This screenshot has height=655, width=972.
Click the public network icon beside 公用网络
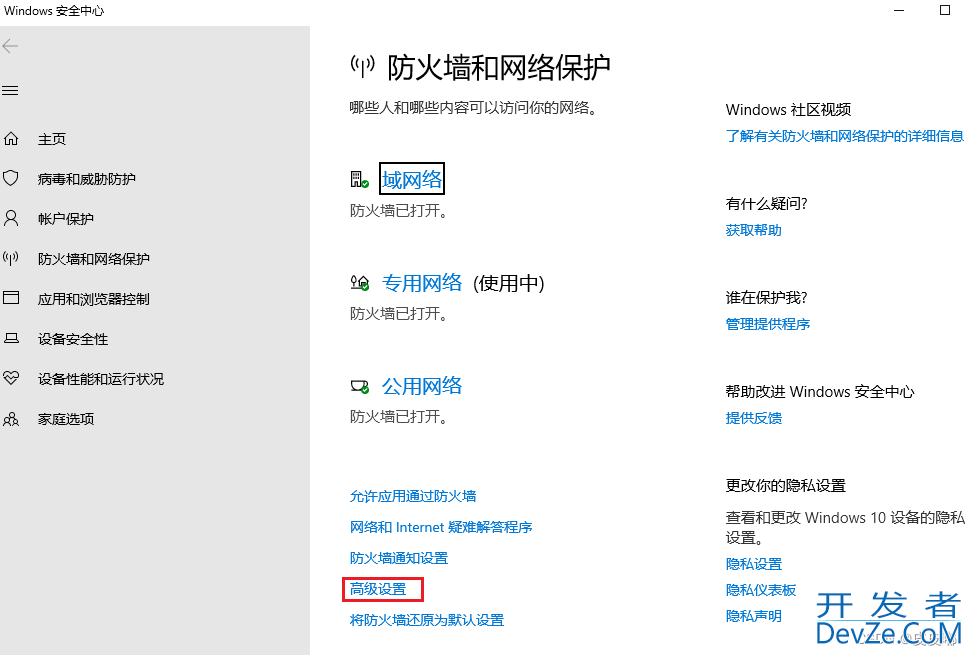point(360,387)
